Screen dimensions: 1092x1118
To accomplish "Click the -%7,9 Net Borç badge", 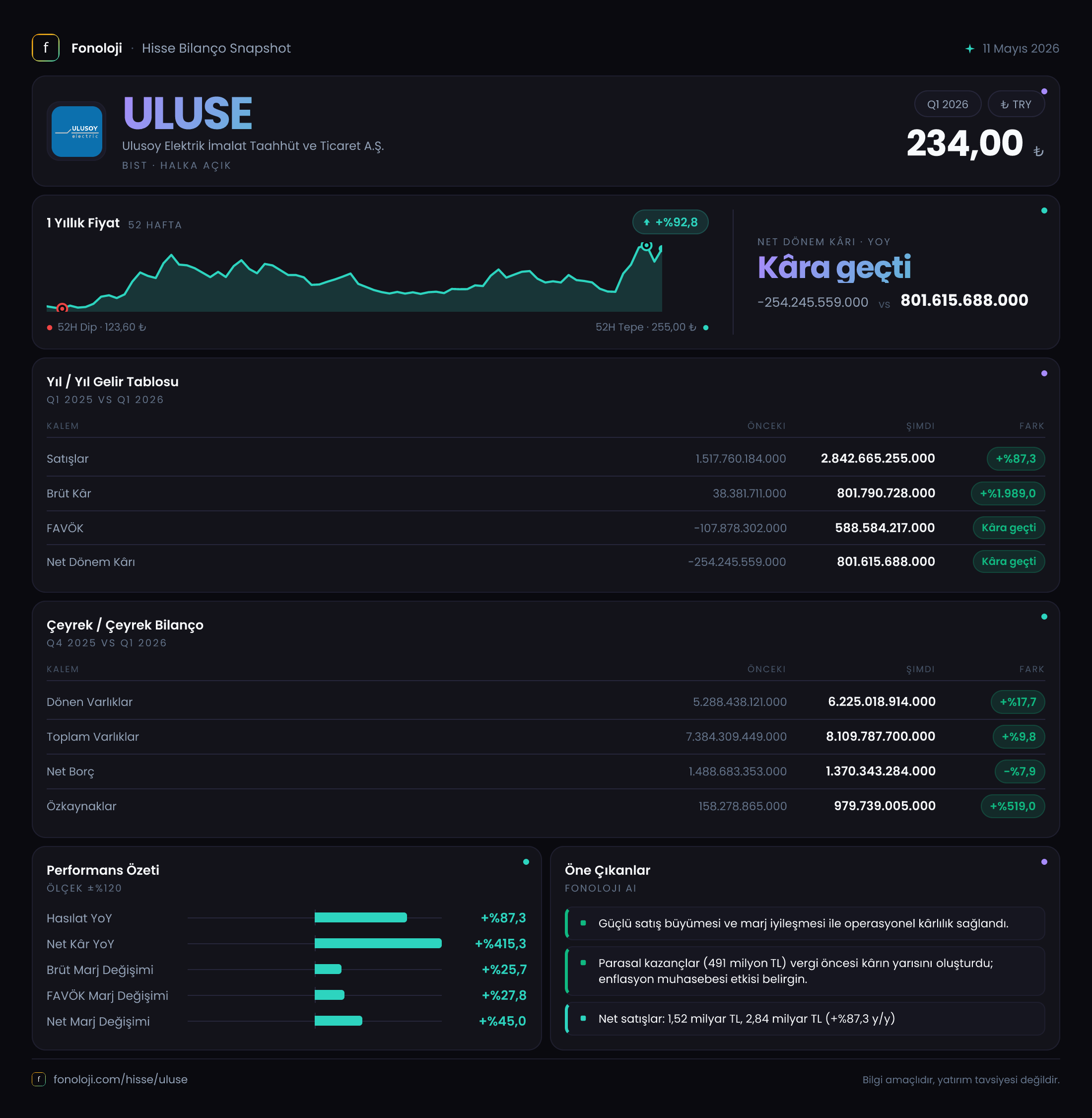I will point(1019,771).
